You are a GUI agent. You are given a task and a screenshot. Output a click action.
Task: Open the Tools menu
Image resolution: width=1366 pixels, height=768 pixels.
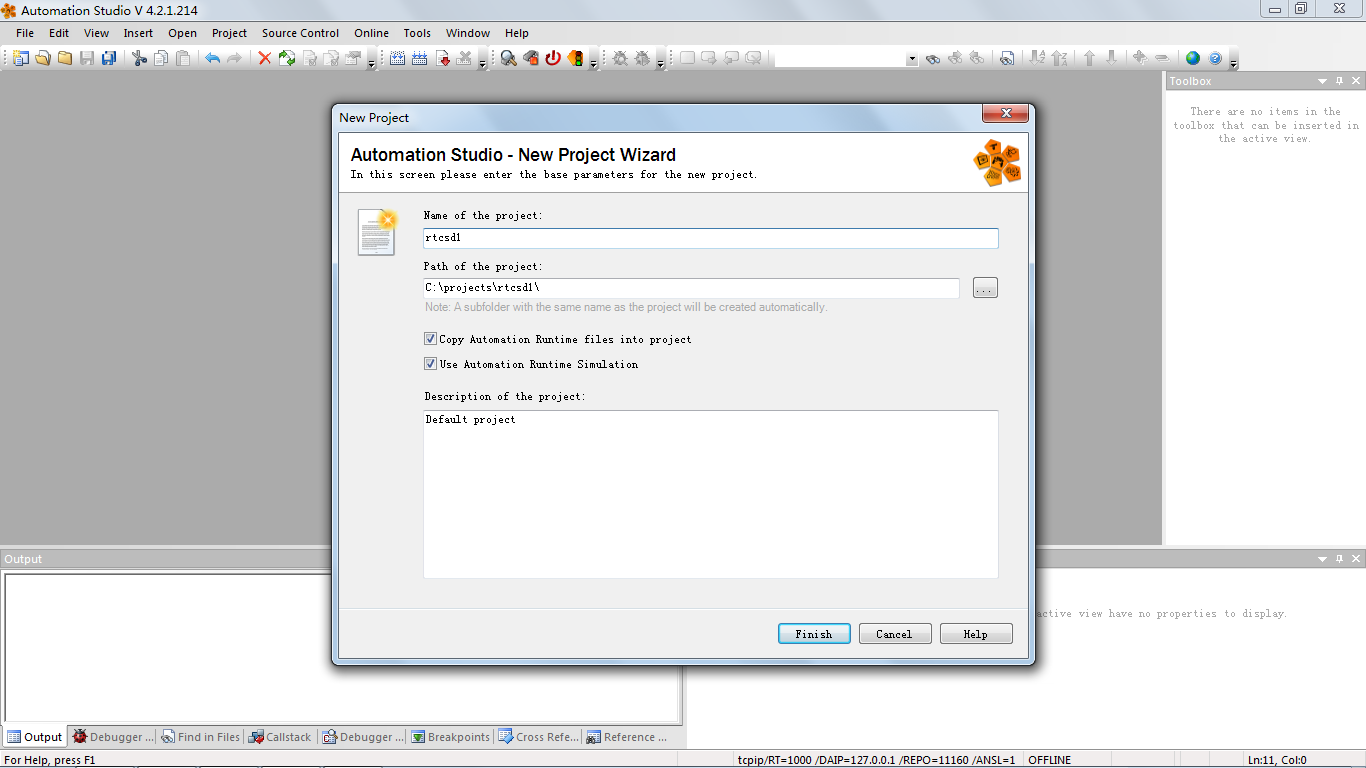click(x=417, y=33)
